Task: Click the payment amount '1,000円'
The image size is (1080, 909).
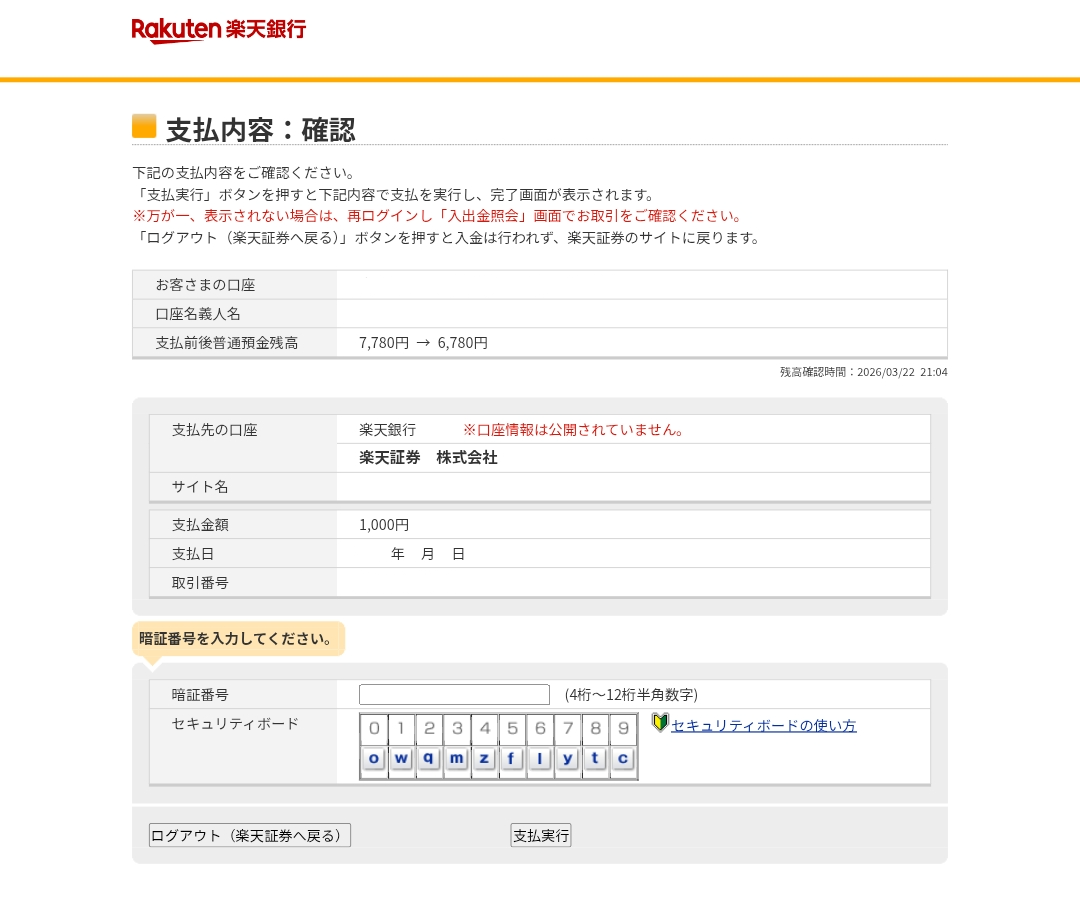Action: [384, 525]
